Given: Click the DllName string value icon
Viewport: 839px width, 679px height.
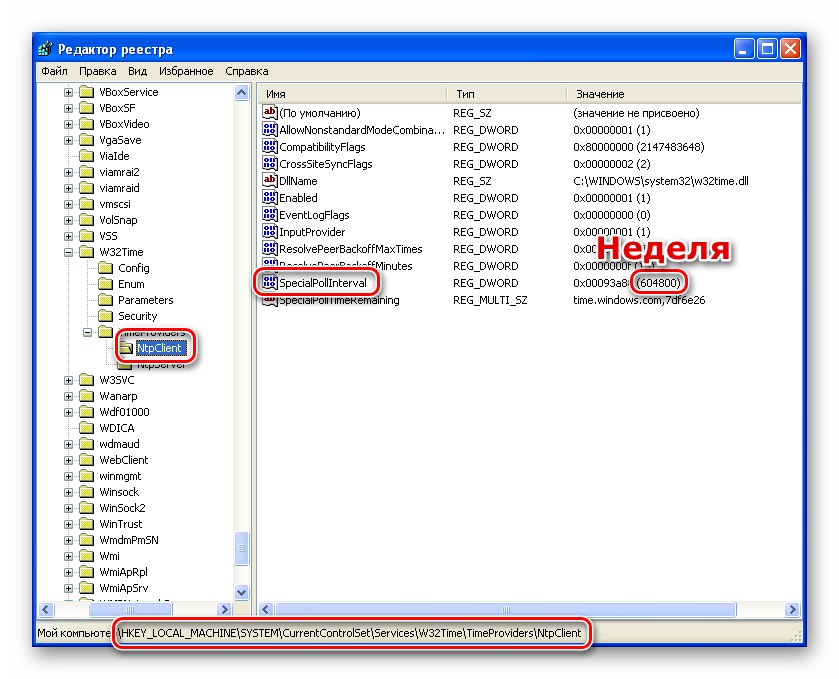Looking at the screenshot, I should [x=270, y=180].
